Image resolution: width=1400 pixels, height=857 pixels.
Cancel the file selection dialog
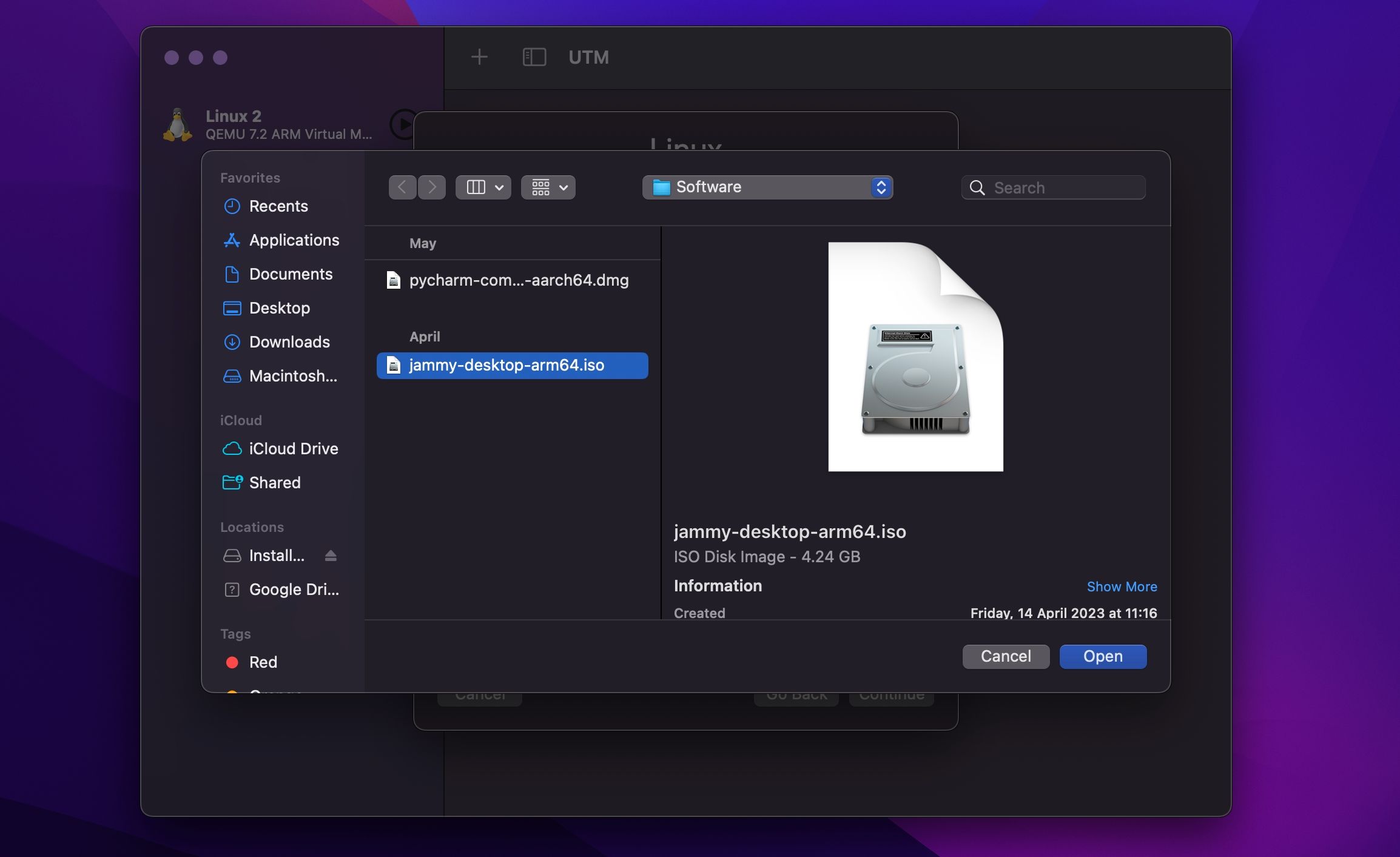(1005, 656)
